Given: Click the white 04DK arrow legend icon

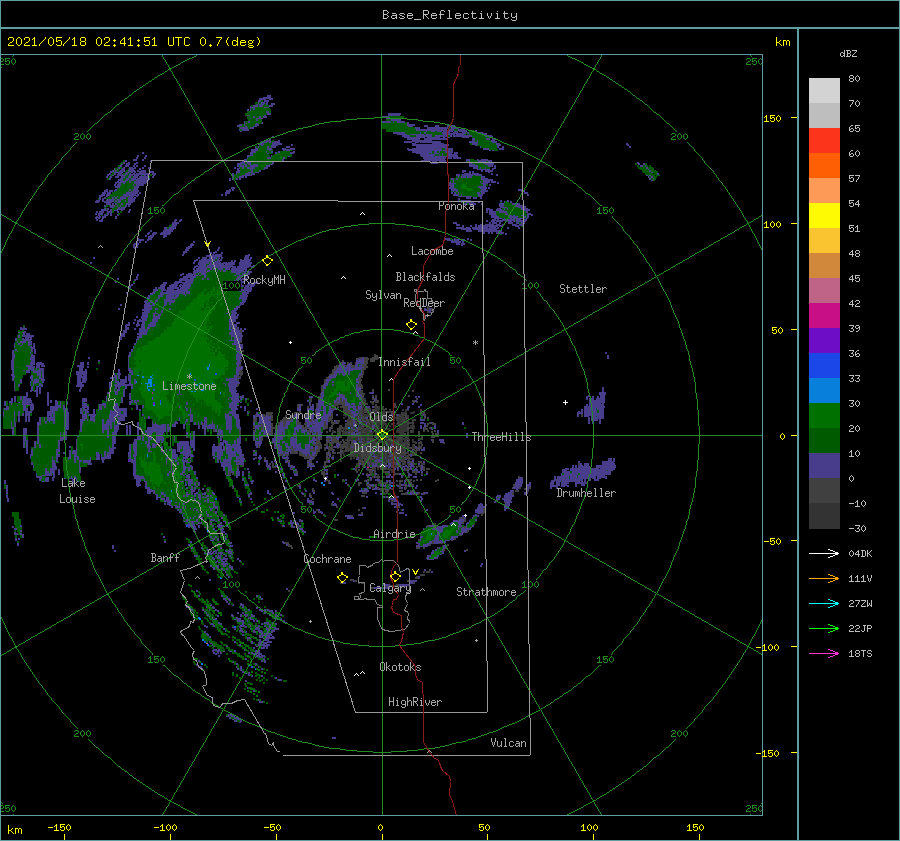Looking at the screenshot, I should pyautogui.click(x=824, y=553).
